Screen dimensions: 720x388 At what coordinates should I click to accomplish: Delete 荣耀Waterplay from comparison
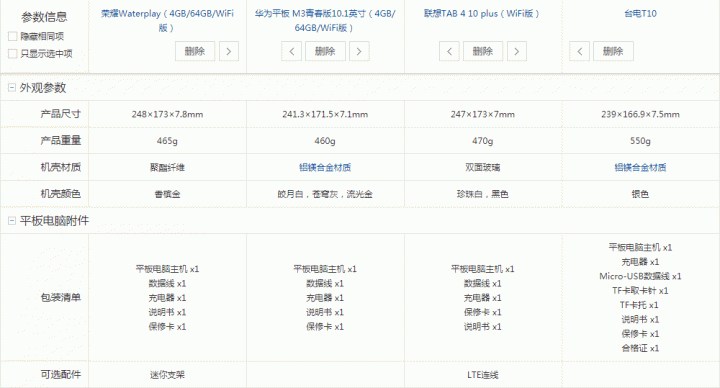pos(195,51)
